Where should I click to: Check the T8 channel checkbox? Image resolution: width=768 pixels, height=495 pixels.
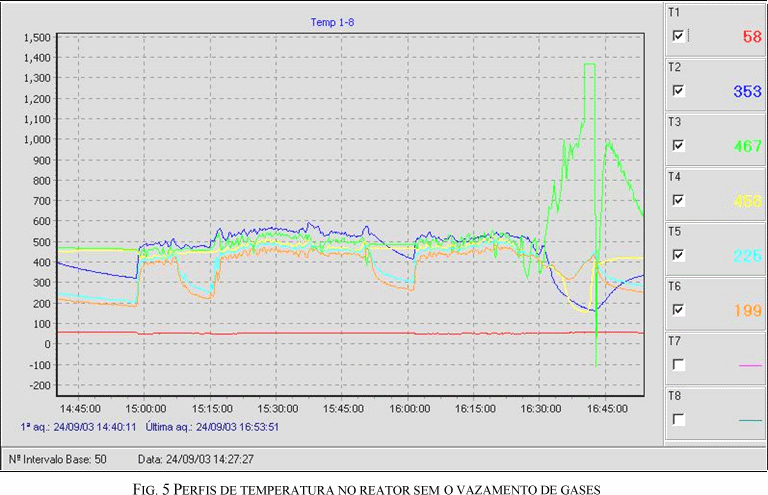[679, 420]
